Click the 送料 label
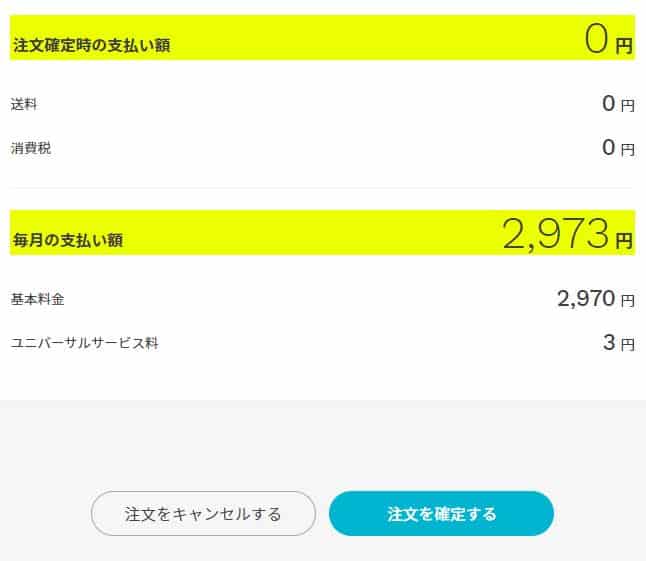The height and width of the screenshot is (561, 646). point(24,104)
